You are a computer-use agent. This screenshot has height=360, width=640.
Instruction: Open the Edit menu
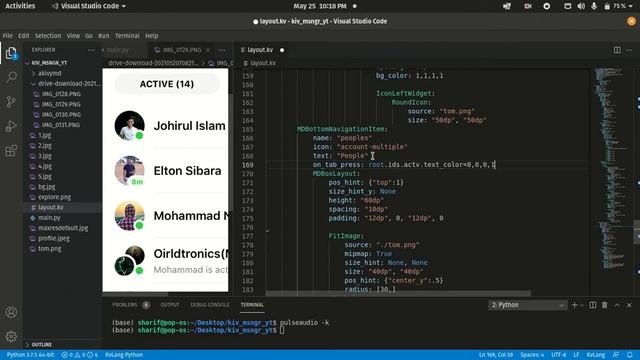point(24,36)
